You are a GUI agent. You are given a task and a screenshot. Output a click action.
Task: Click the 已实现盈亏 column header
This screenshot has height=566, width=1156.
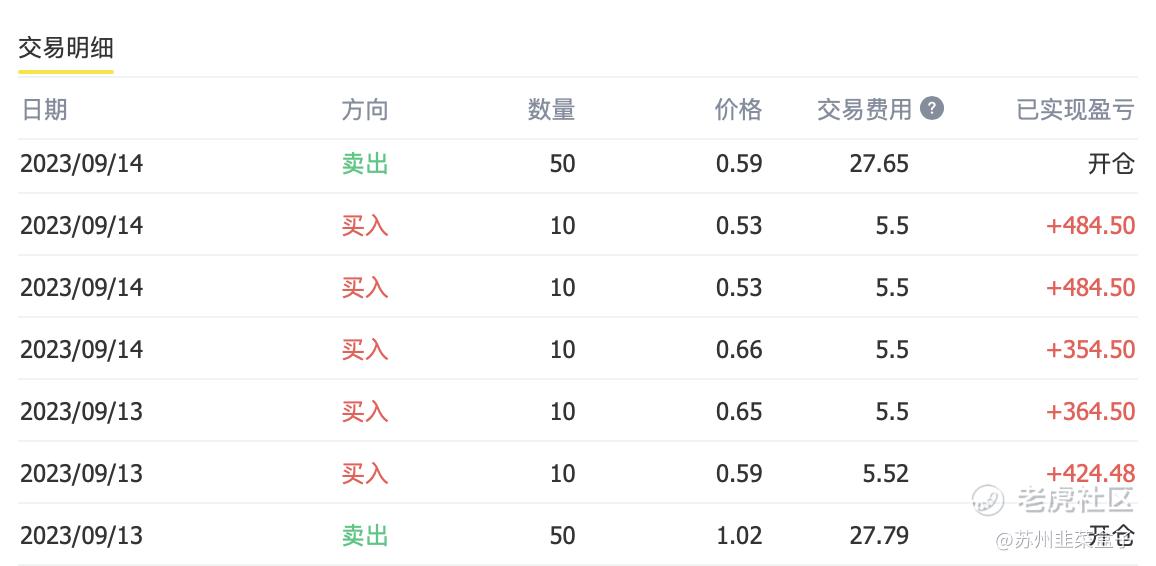(x=1076, y=110)
